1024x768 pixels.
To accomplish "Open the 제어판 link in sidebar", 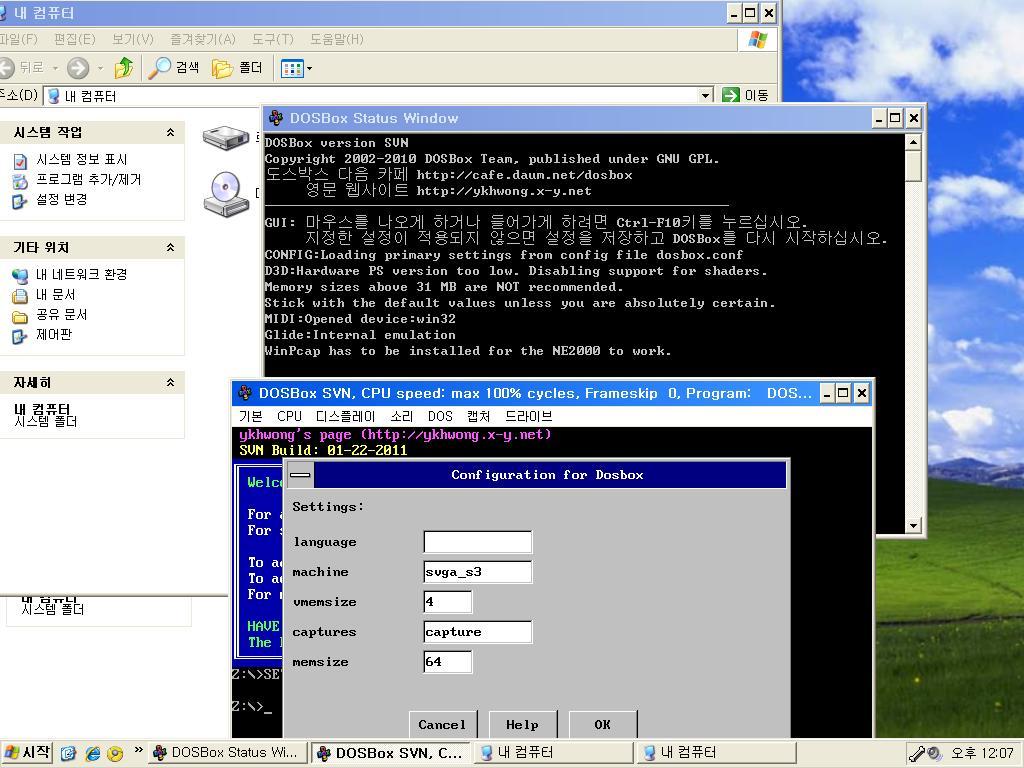I will (54, 335).
